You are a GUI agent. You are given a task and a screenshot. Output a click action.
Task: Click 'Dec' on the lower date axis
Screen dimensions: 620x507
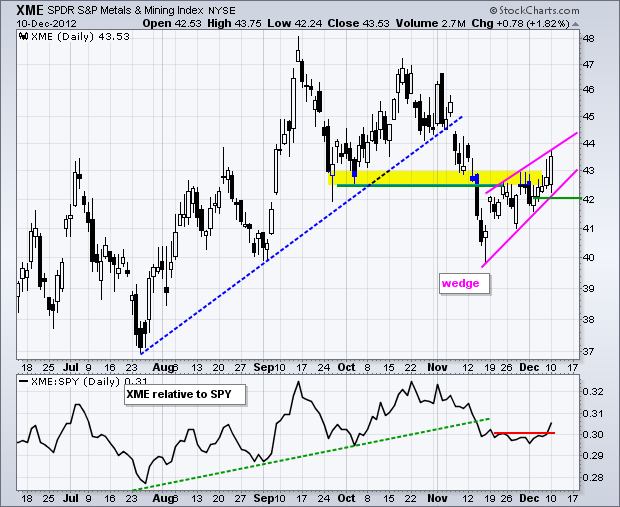coord(529,498)
